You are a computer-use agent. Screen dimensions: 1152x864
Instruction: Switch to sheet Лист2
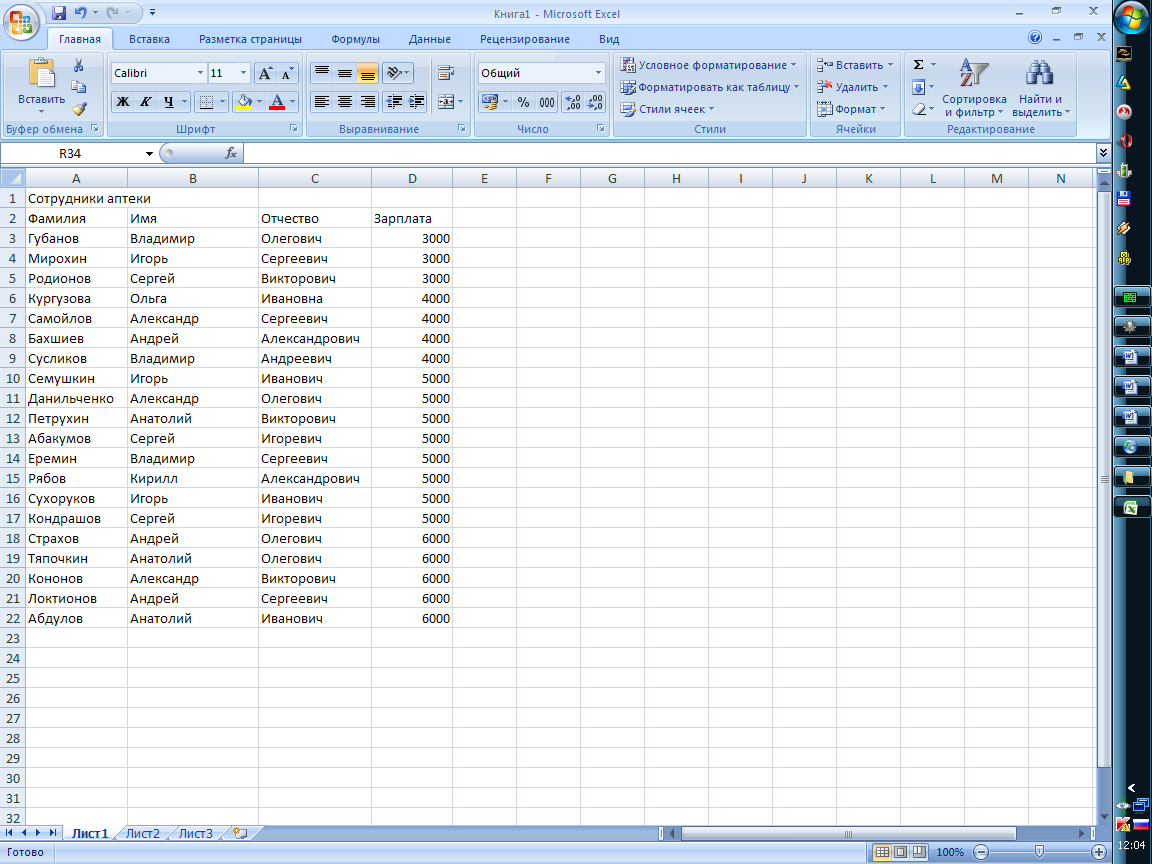[143, 833]
